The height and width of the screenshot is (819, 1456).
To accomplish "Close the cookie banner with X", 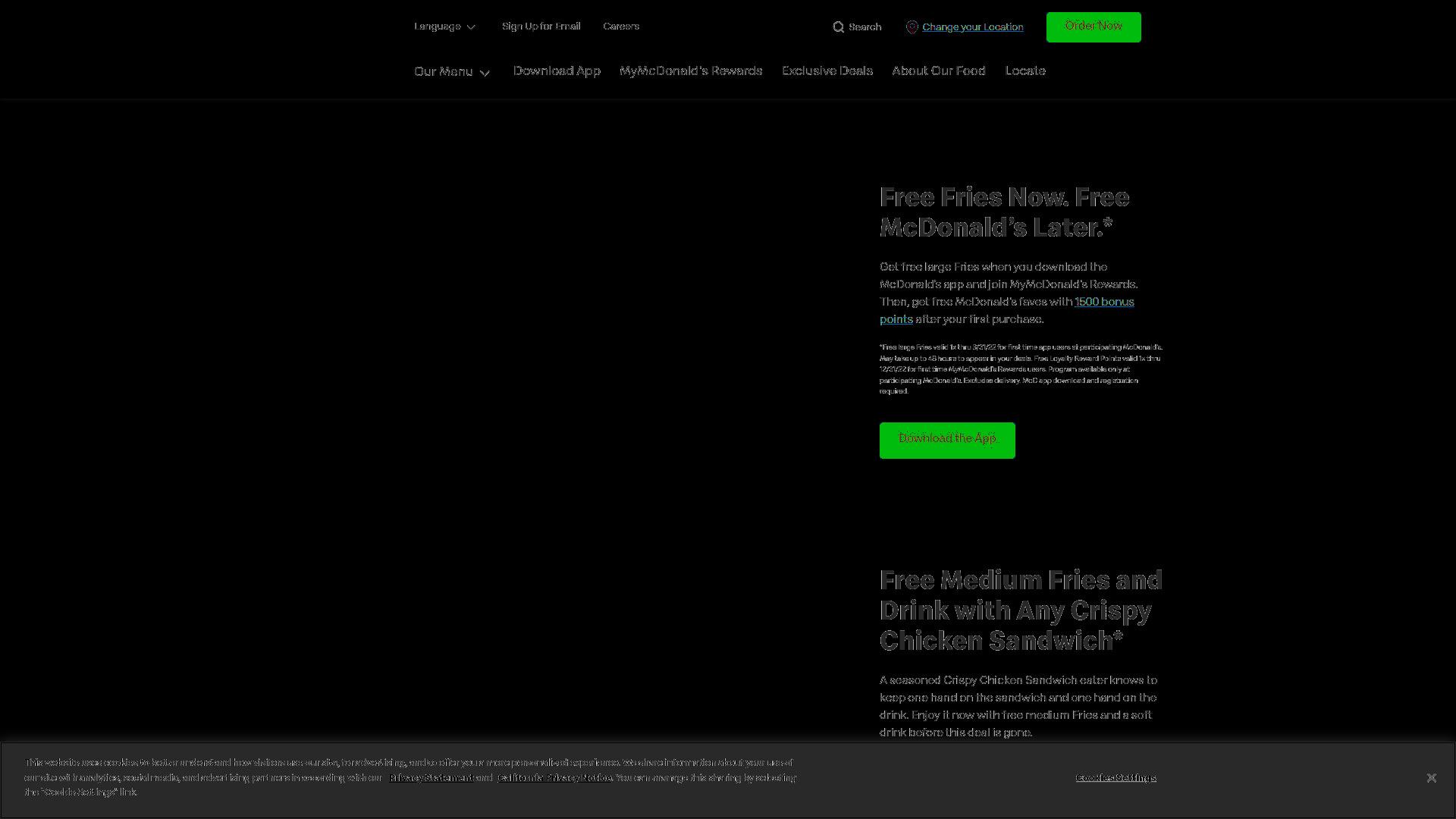I will (x=1431, y=778).
